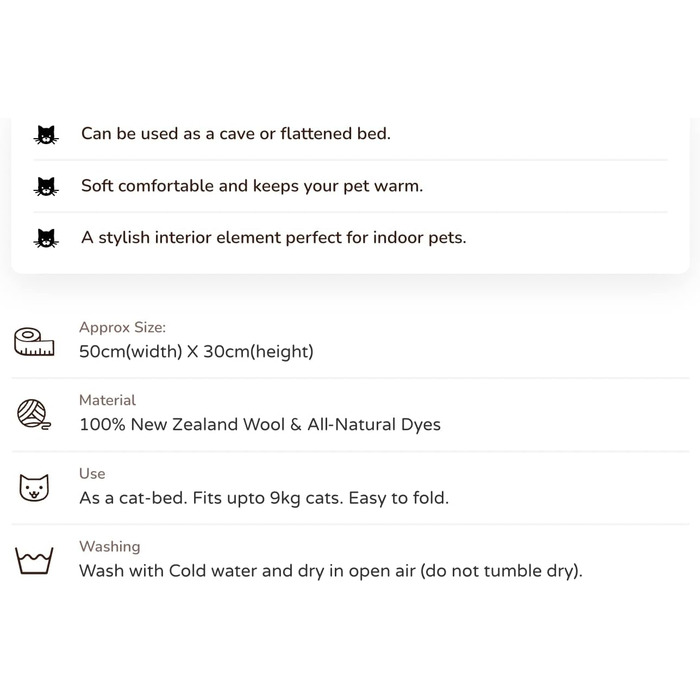700x700 pixels.
Task: Click the black cat icon beside cave bed text
Action: [46, 135]
